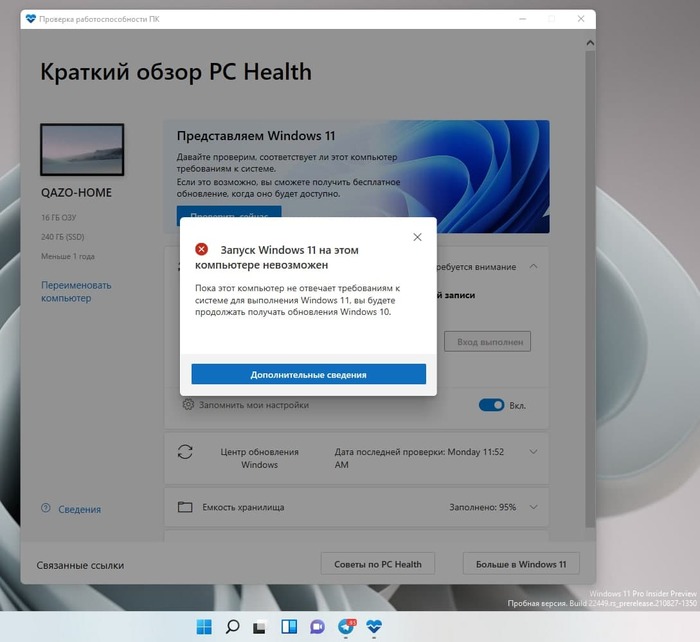Click the 240 ГБ (SSD) text
Image resolution: width=700 pixels, height=642 pixels.
[62, 237]
